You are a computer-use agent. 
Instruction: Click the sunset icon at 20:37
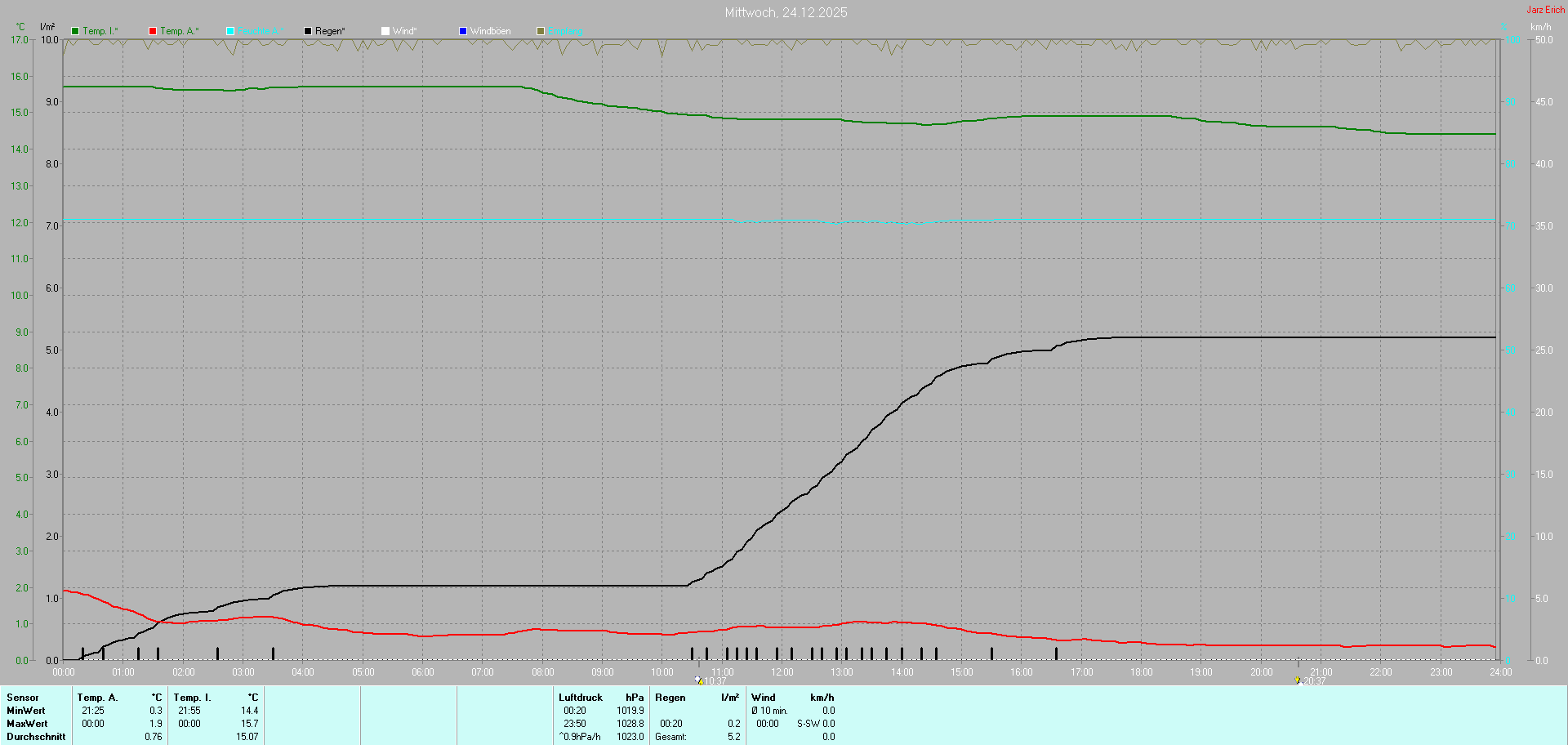click(1298, 680)
